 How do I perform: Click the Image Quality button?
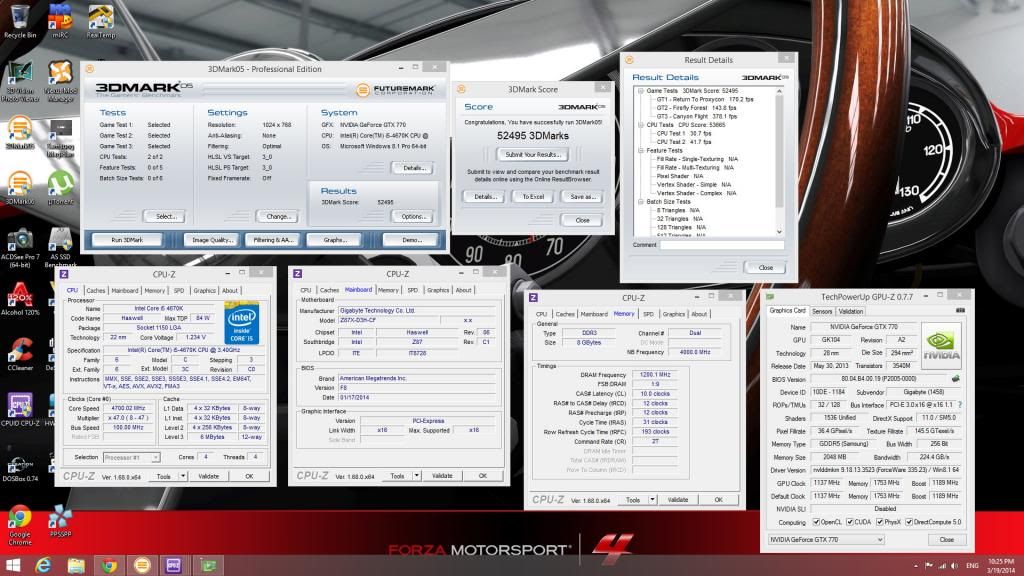212,240
